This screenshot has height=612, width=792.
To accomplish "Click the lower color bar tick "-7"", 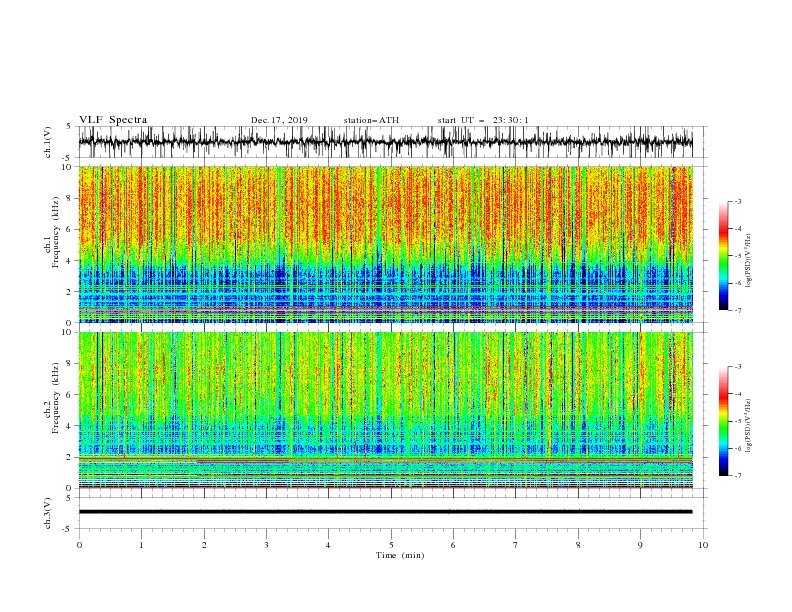I will [738, 476].
